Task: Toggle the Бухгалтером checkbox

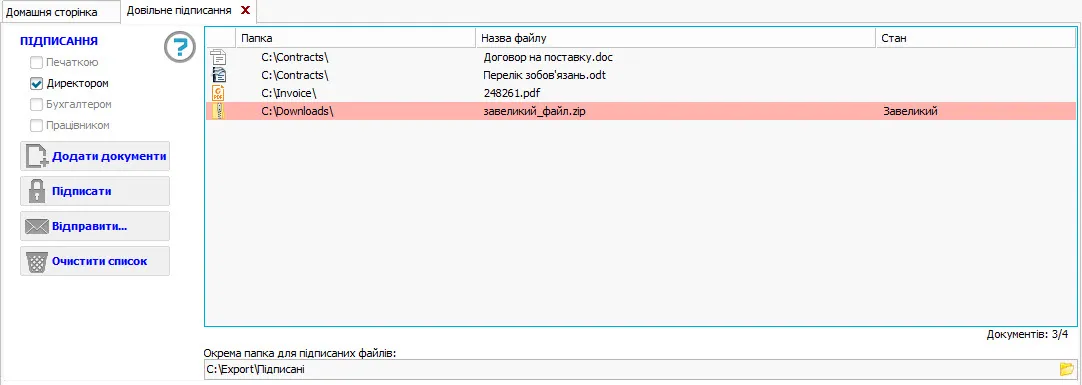Action: 37,104
